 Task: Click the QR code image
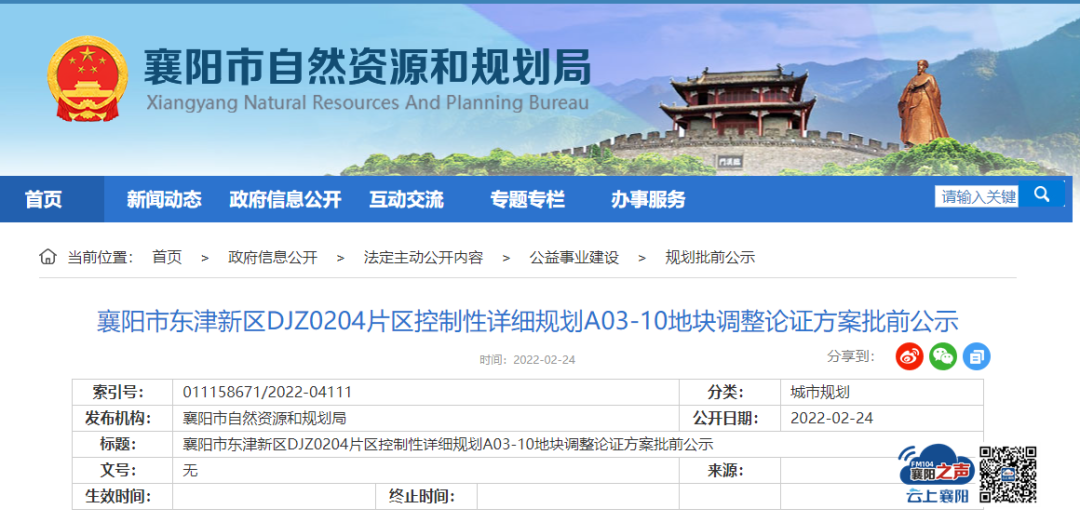coord(1008,474)
